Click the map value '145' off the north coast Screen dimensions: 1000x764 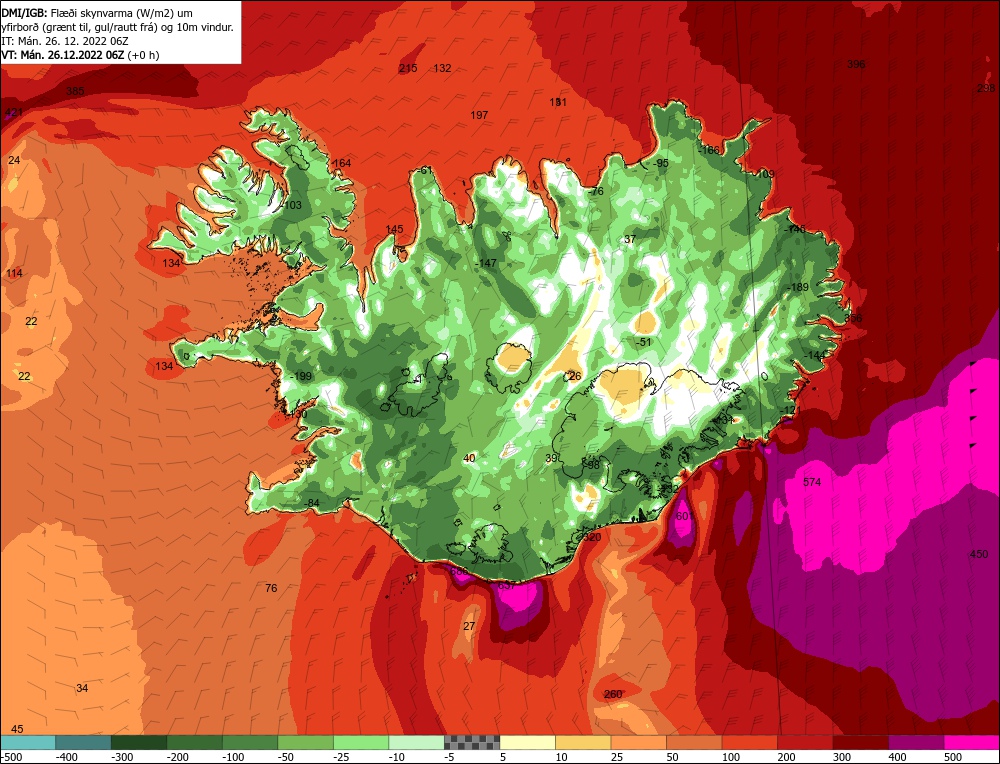click(395, 230)
